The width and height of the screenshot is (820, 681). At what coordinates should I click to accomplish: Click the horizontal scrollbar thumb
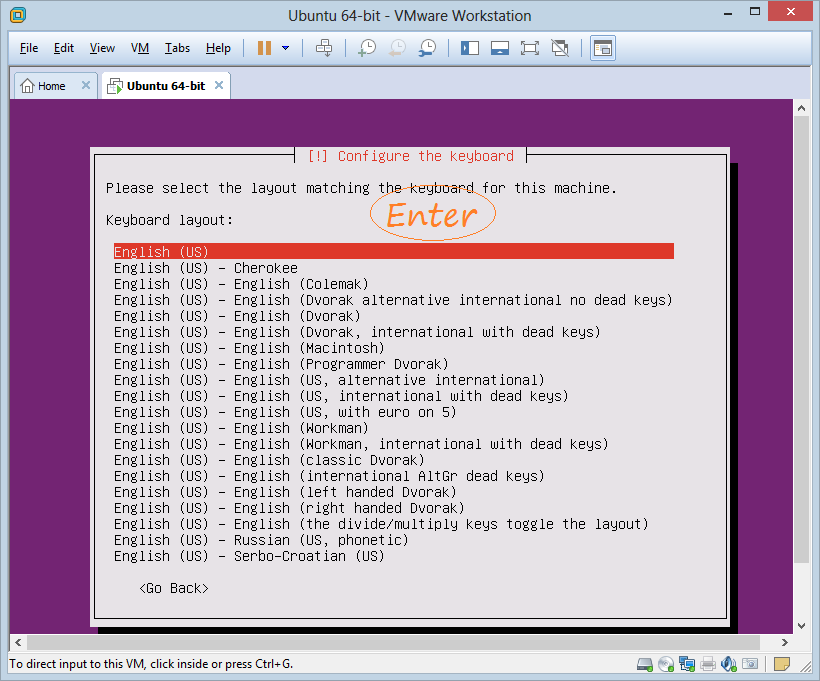(x=393, y=642)
